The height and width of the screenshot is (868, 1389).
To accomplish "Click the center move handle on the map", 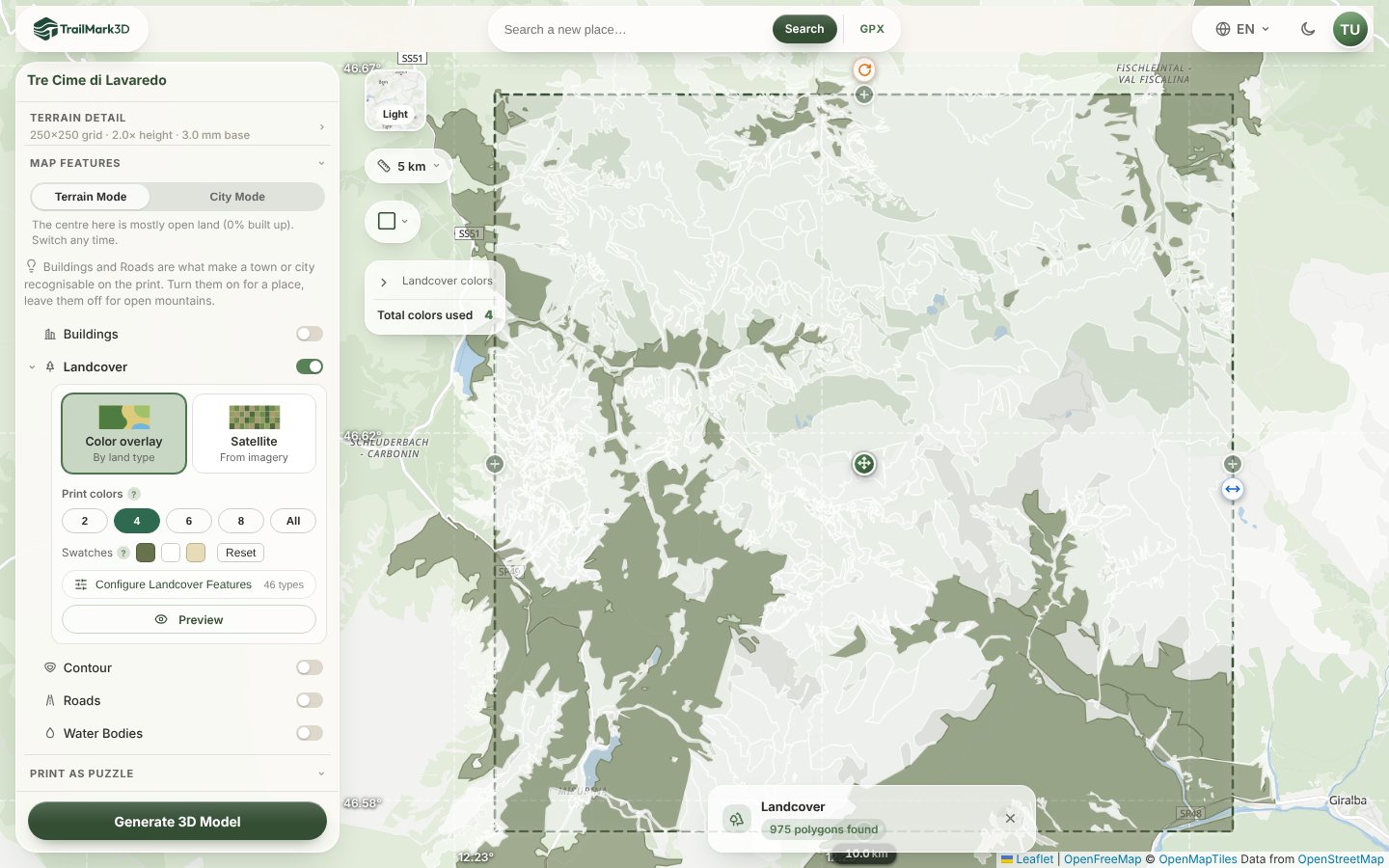I will coord(864,464).
